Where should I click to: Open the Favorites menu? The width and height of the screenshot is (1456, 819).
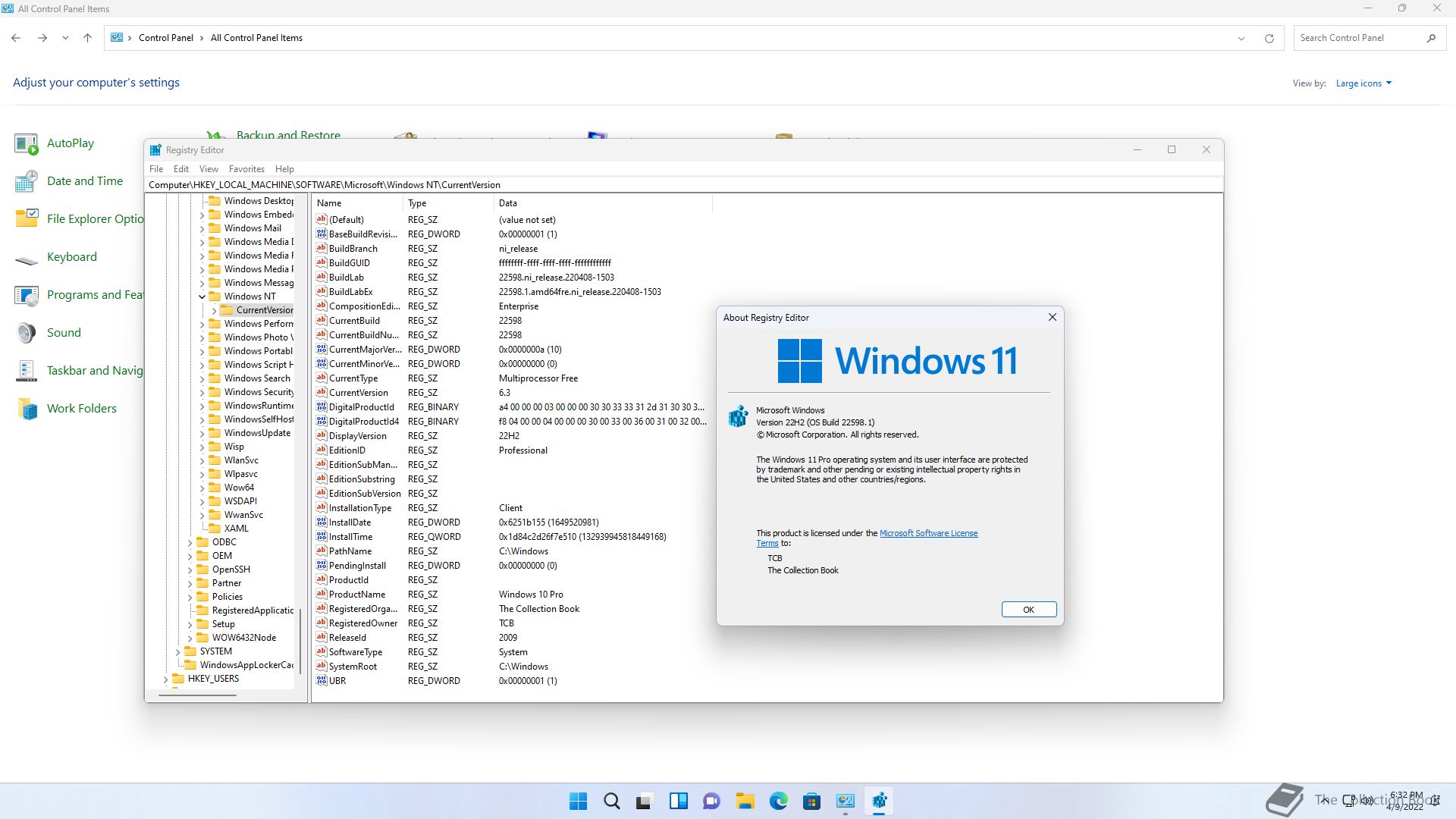246,169
